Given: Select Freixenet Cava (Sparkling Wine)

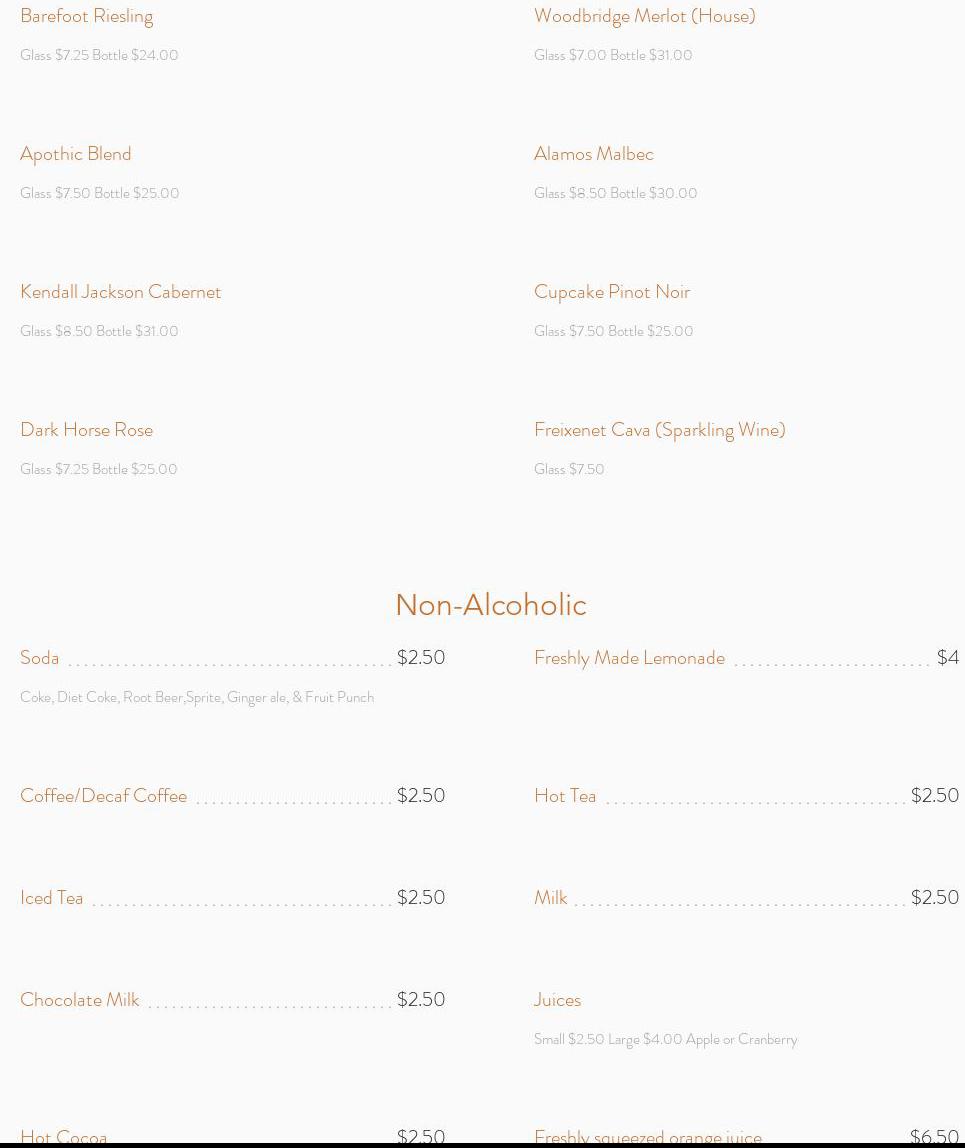Looking at the screenshot, I should pyautogui.click(x=660, y=430).
